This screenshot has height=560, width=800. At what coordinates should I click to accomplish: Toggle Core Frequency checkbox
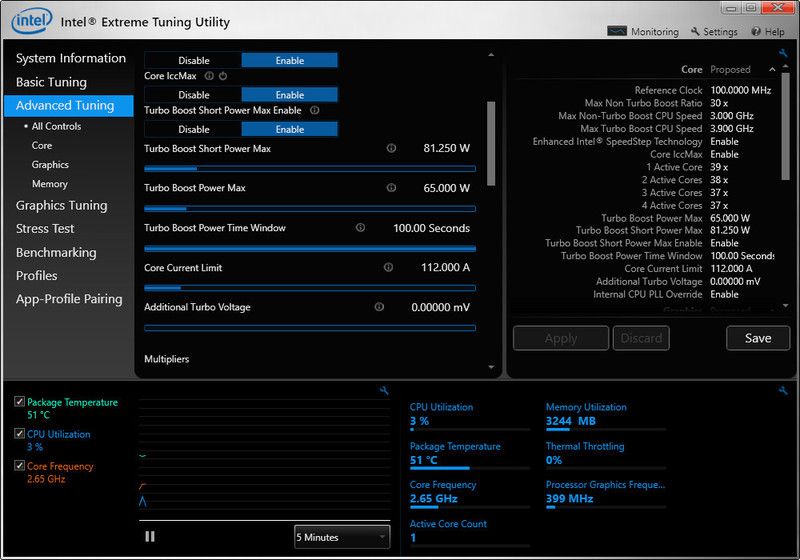19,466
